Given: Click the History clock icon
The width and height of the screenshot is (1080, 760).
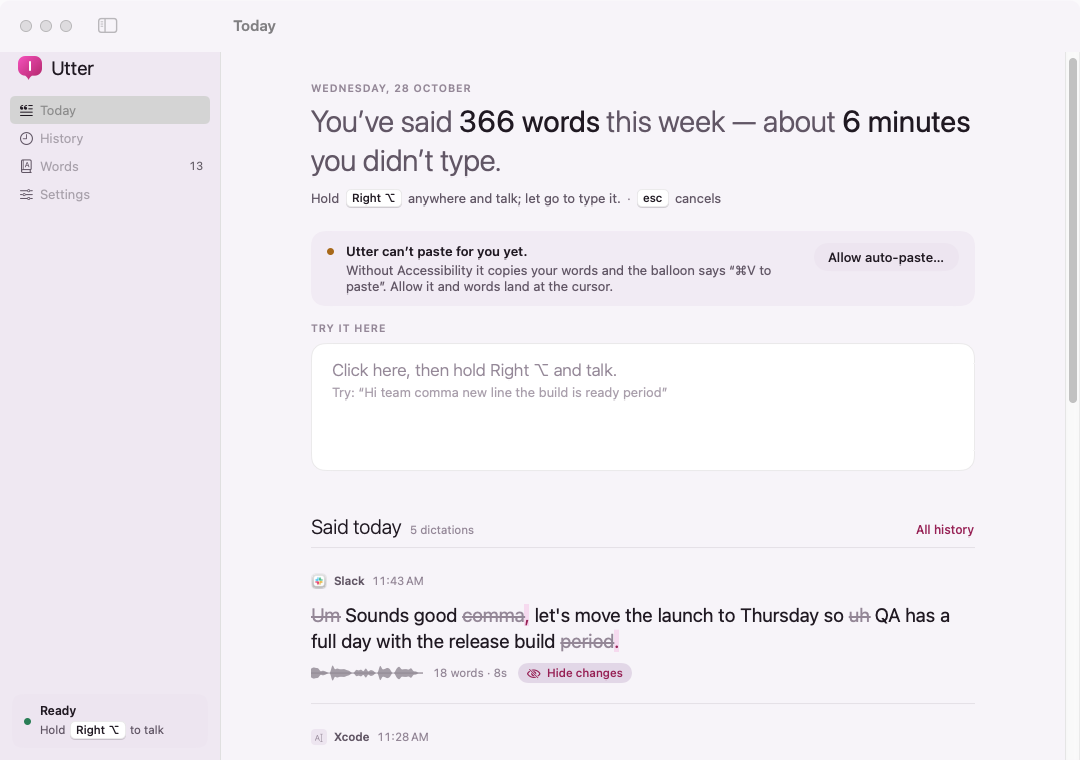Looking at the screenshot, I should (26, 138).
